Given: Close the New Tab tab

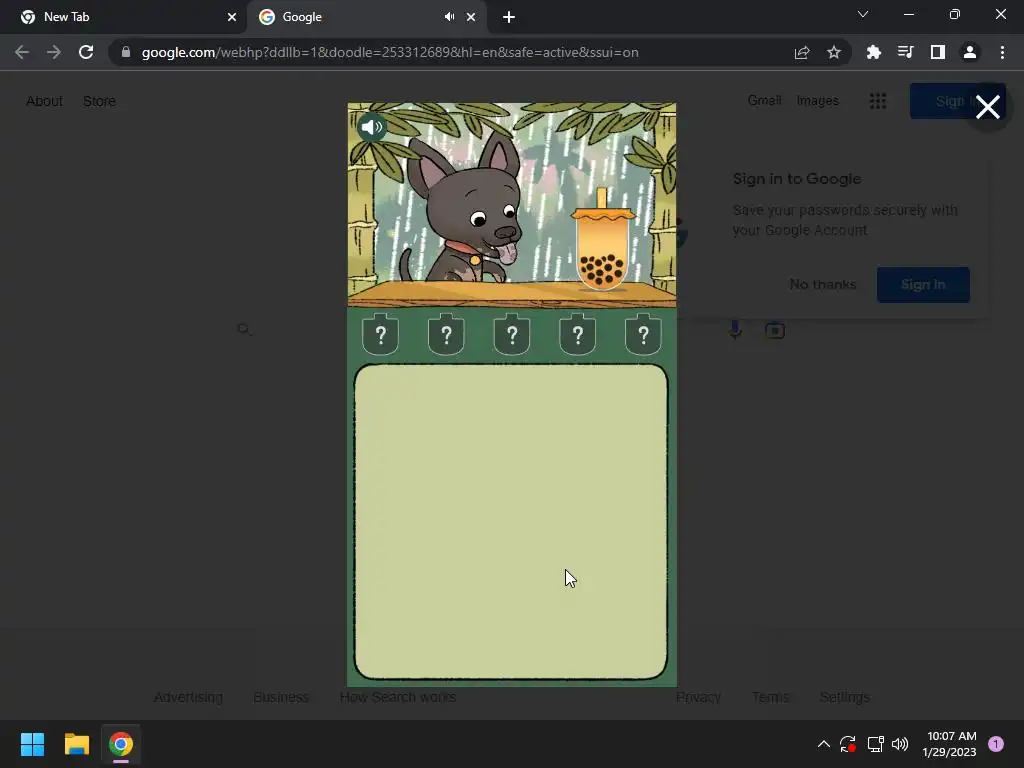Looking at the screenshot, I should (x=232, y=17).
